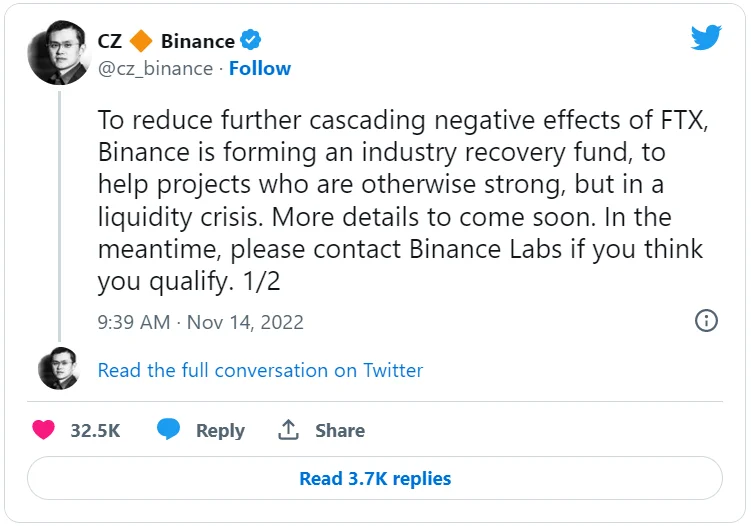Click the orange diamond in the name
The height and width of the screenshot is (526, 751).
click(x=142, y=41)
